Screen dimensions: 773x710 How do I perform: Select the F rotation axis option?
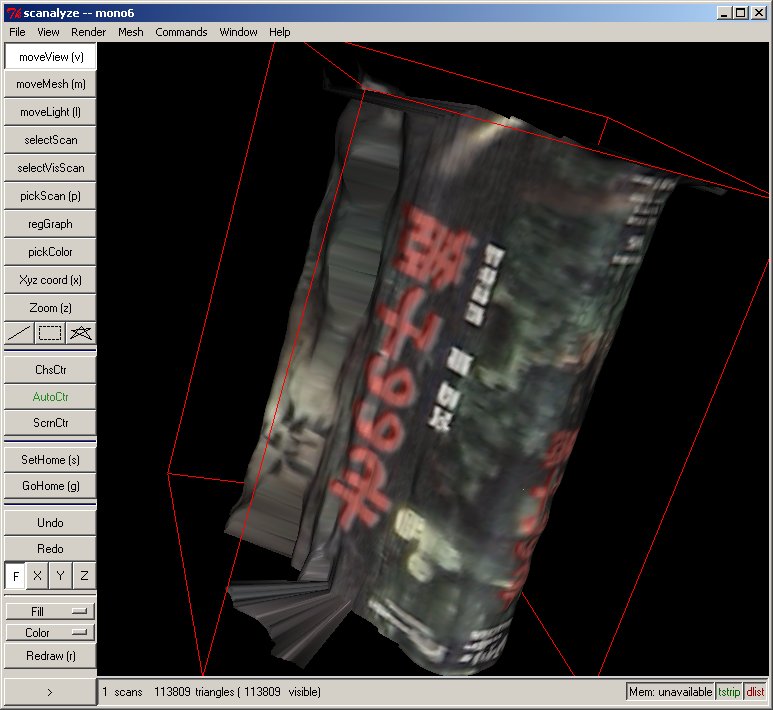pos(15,576)
